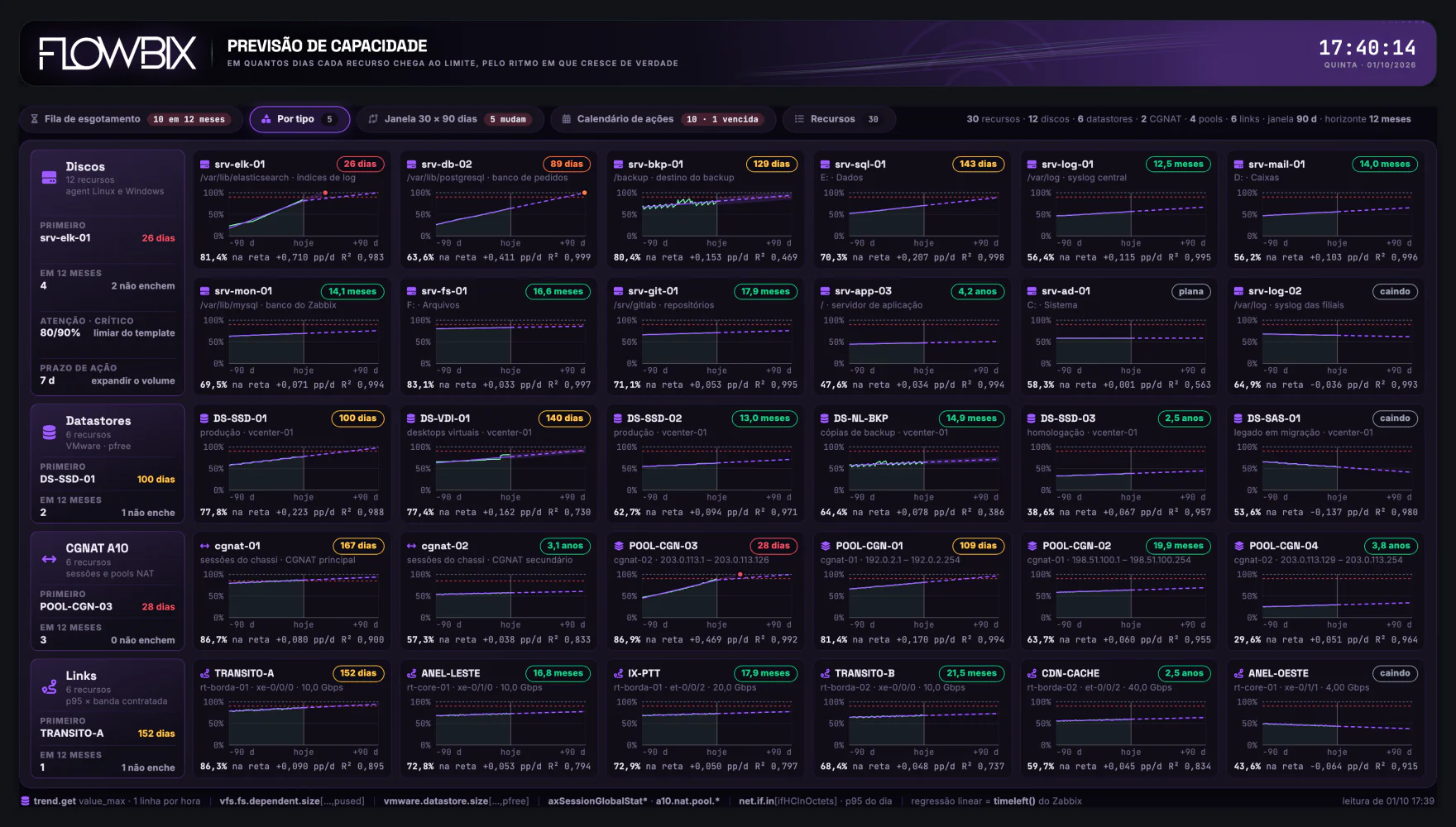1456x827 pixels.
Task: Click the caindo badge on srv-log-02
Action: 1395,292
